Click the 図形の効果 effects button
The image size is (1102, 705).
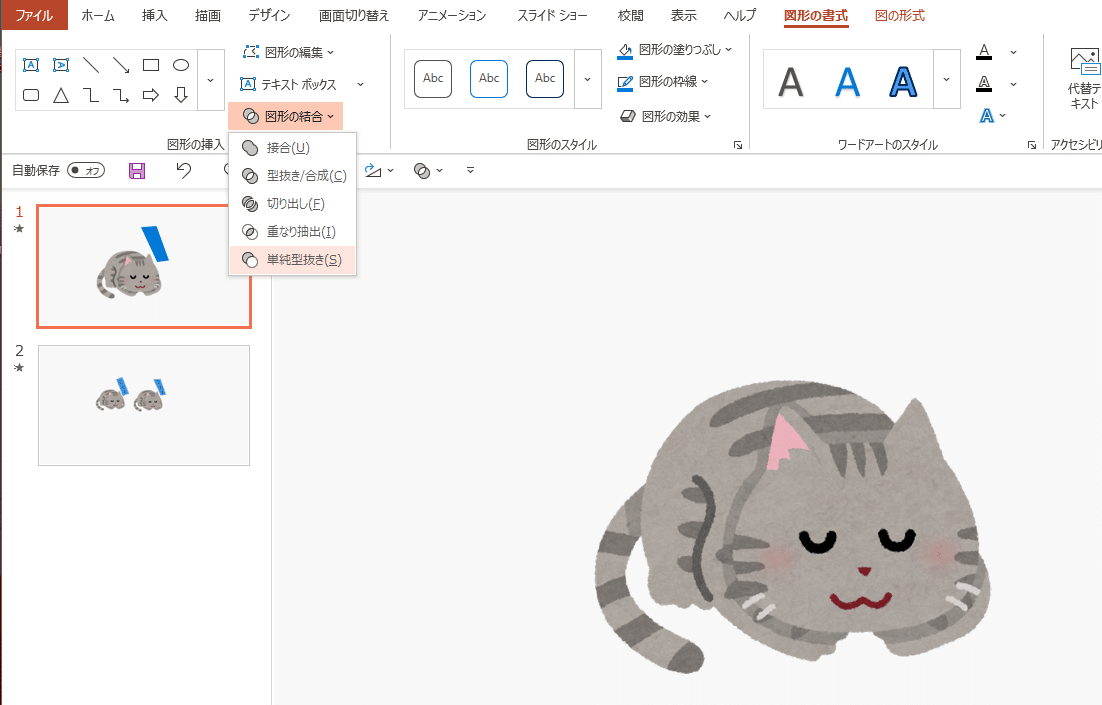[x=663, y=116]
